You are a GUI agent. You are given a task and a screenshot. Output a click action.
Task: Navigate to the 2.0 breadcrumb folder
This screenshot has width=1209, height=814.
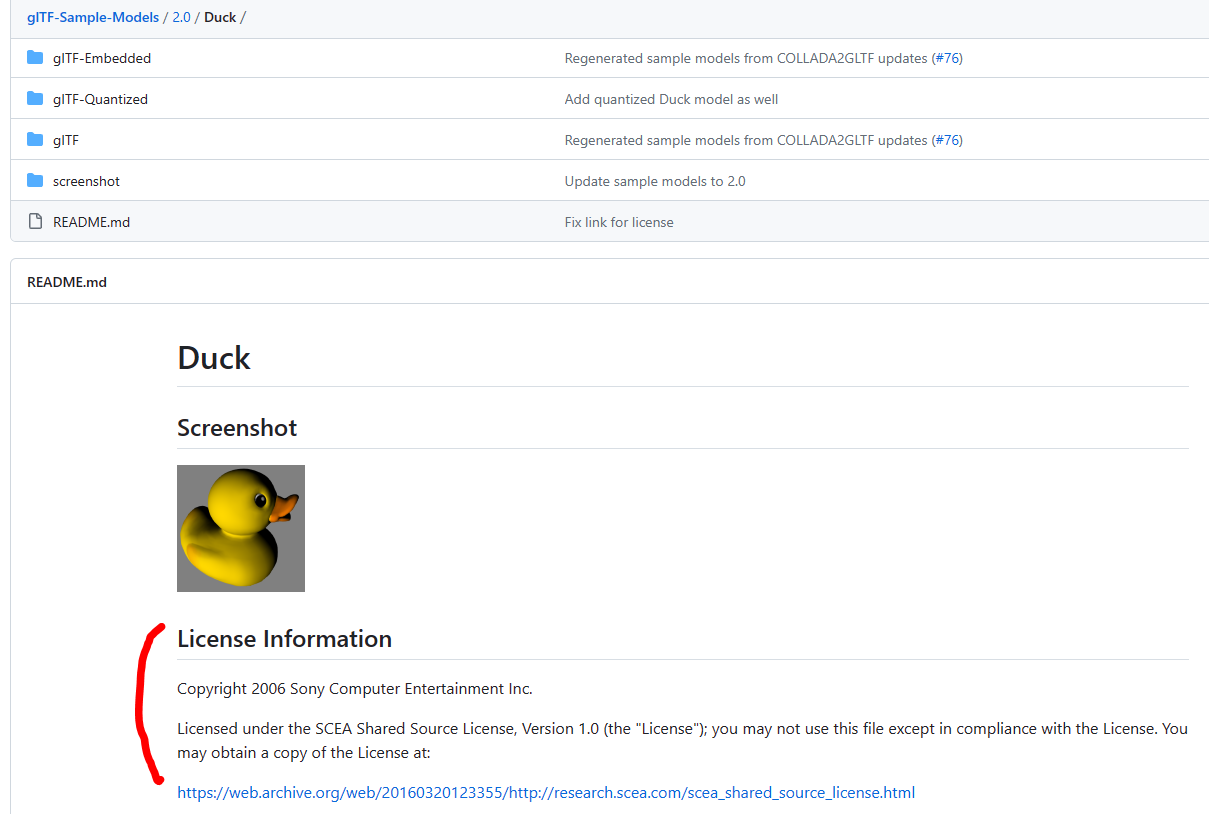coord(181,18)
